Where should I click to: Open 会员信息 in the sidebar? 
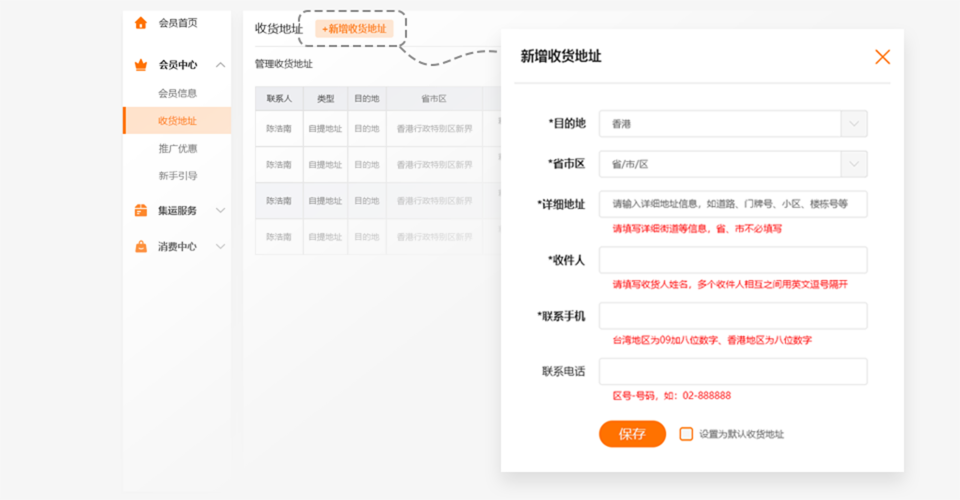[x=177, y=93]
